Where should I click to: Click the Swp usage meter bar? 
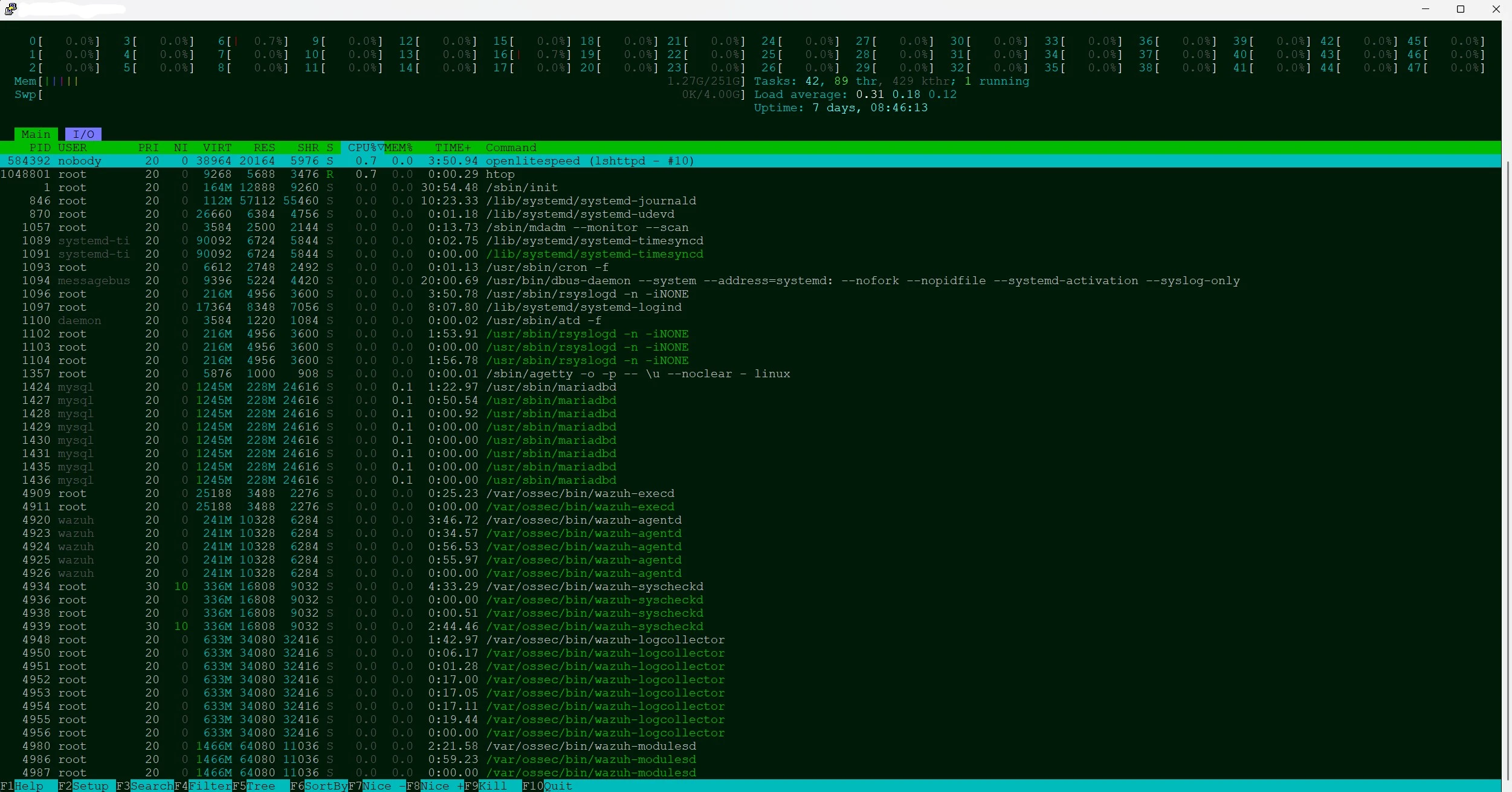380,94
